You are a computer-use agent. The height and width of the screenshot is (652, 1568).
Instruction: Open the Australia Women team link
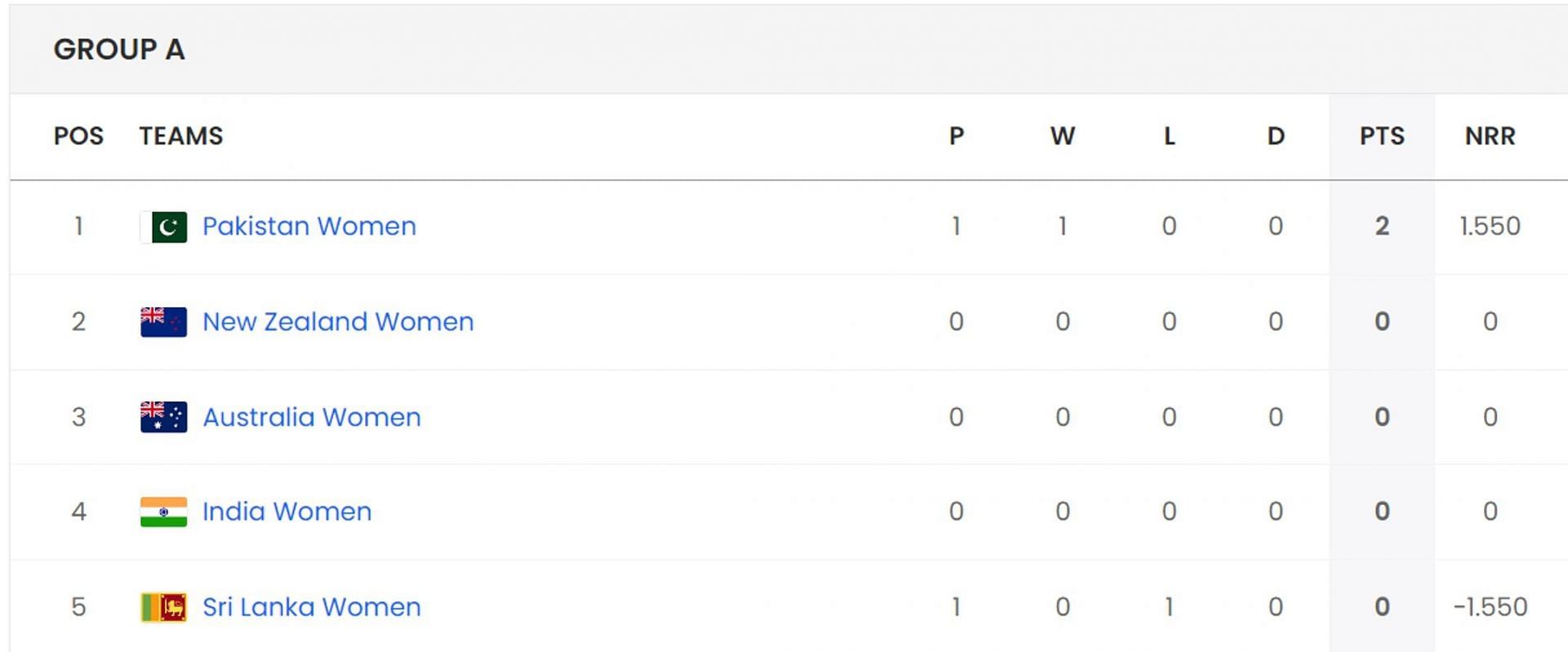point(312,418)
